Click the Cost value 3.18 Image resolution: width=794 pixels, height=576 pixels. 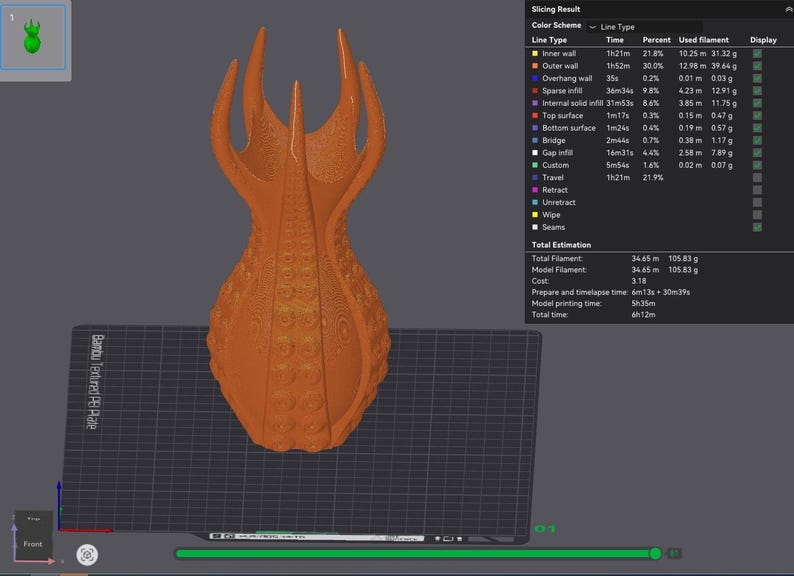[639, 281]
